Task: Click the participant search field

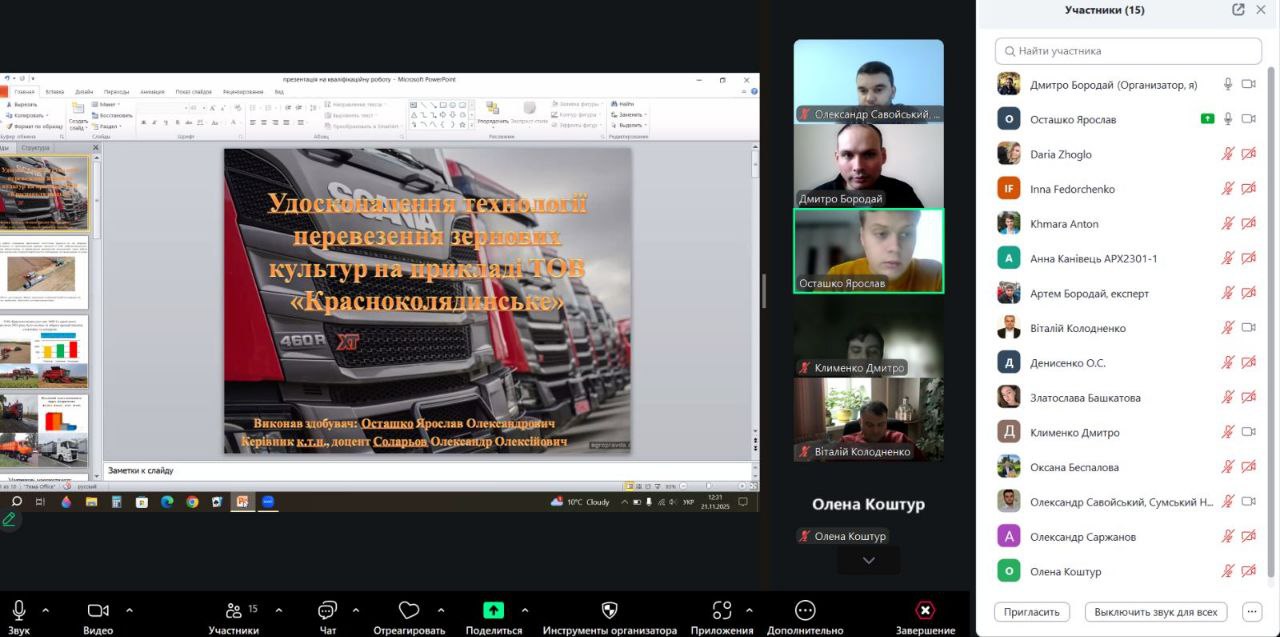Action: coord(1128,51)
